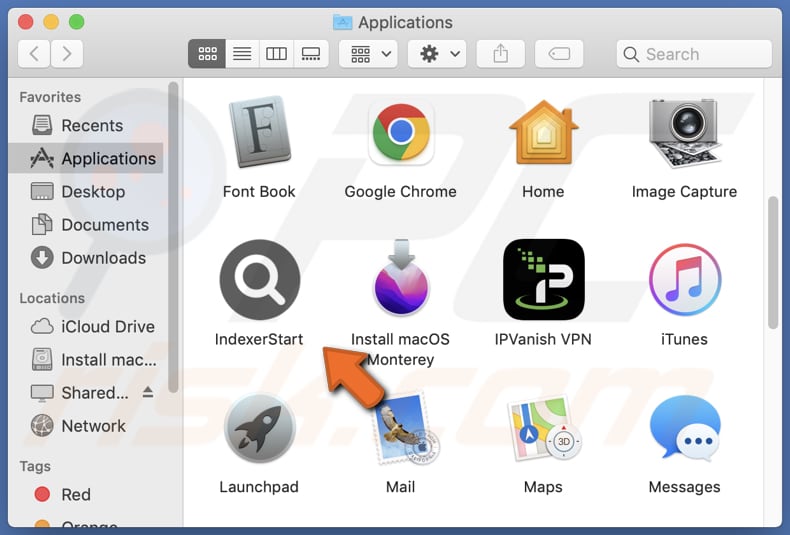Viewport: 790px width, 535px height.
Task: Click the "Google Chrome" file name label
Action: tap(401, 192)
